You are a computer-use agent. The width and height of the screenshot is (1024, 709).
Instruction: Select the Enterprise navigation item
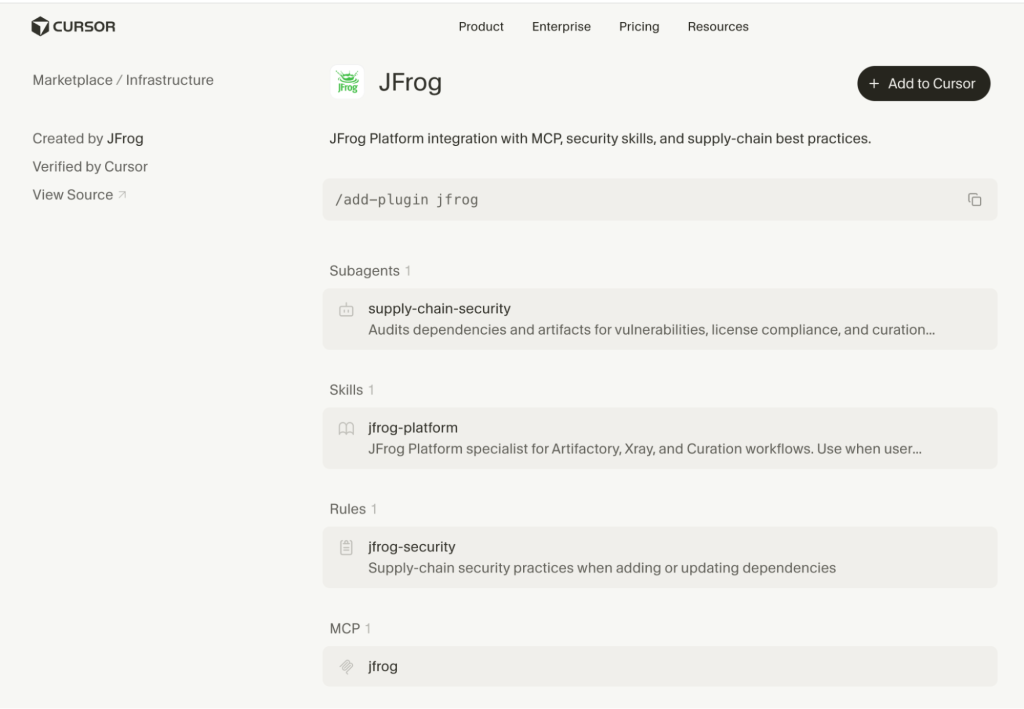point(561,27)
